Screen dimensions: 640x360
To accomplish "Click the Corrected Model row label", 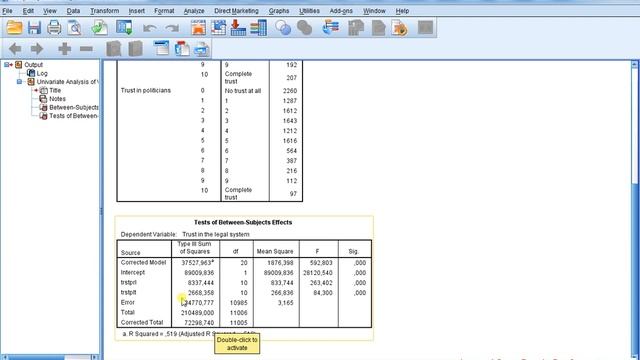I will click(143, 262).
